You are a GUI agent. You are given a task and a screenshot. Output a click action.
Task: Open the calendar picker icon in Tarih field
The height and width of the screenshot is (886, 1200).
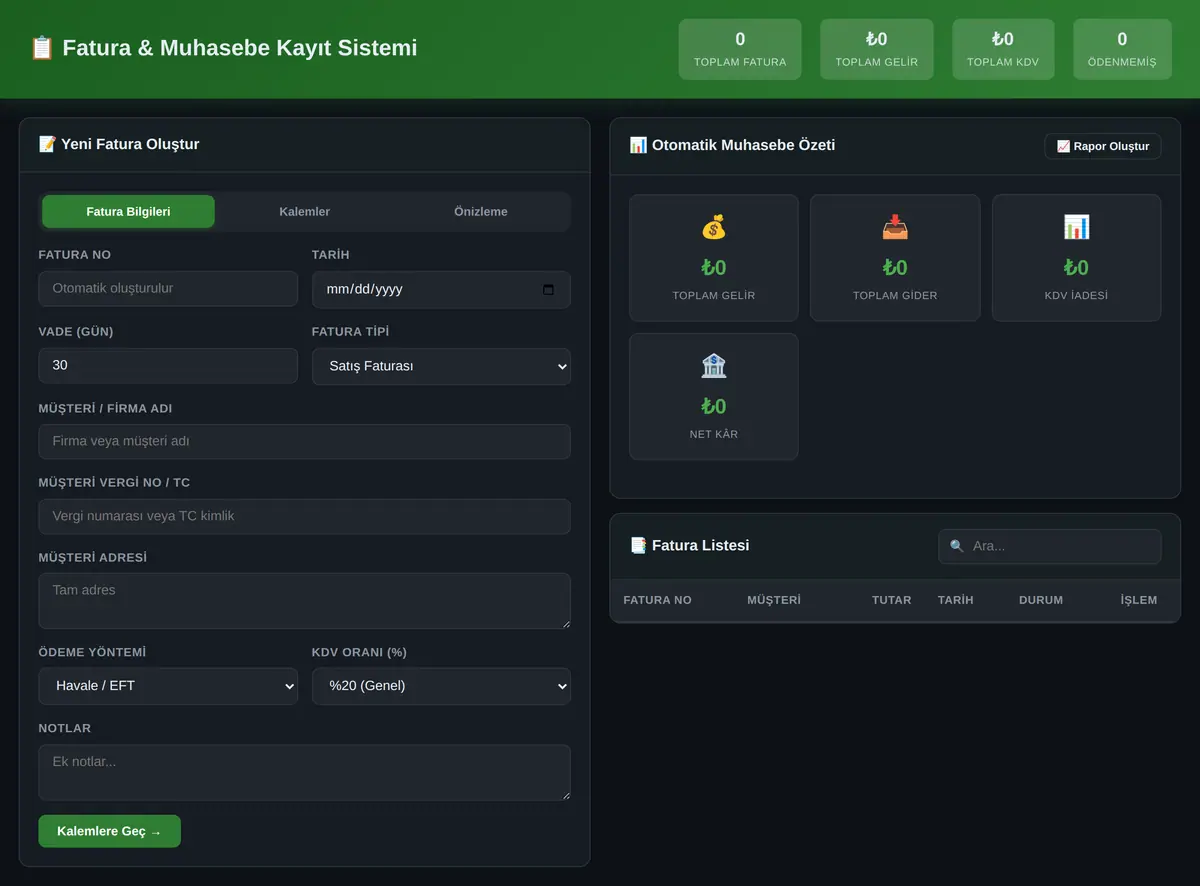548,290
